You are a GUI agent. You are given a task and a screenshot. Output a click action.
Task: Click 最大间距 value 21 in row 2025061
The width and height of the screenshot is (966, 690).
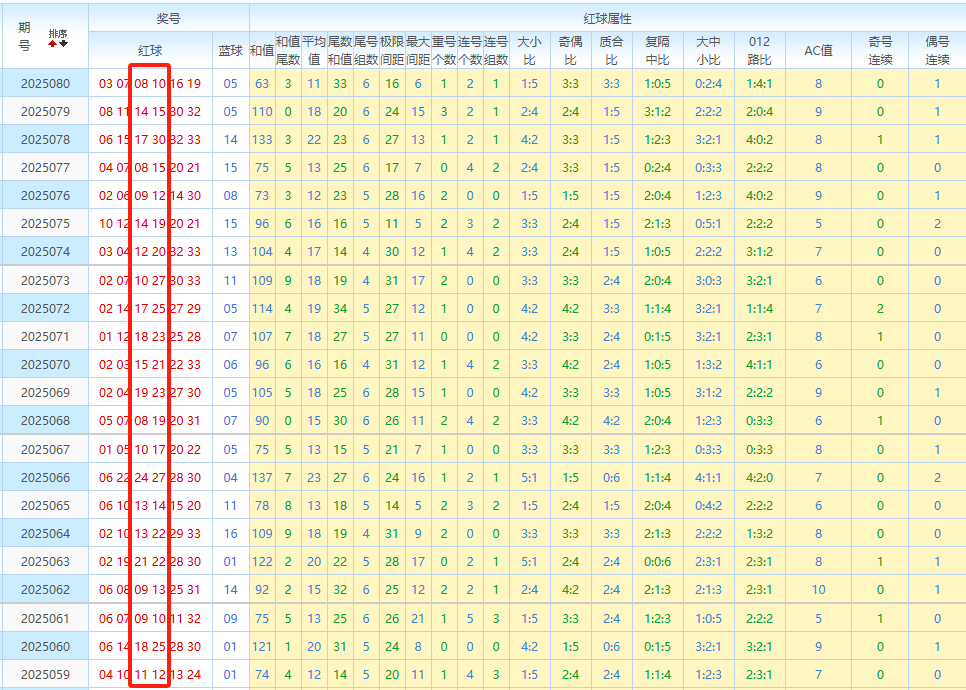pyautogui.click(x=418, y=619)
